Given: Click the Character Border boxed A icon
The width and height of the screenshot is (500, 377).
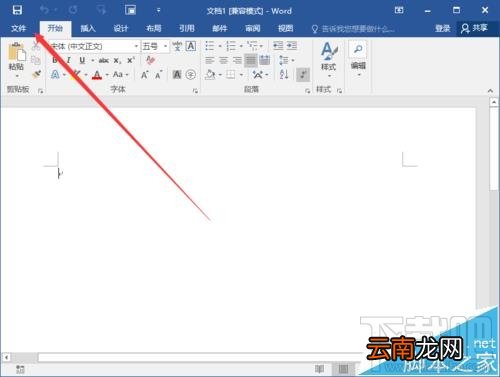Looking at the screenshot, I should pyautogui.click(x=191, y=46).
